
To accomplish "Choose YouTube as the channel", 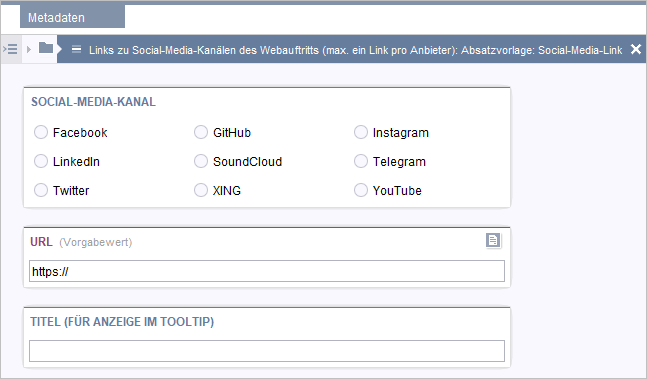I will [x=361, y=190].
